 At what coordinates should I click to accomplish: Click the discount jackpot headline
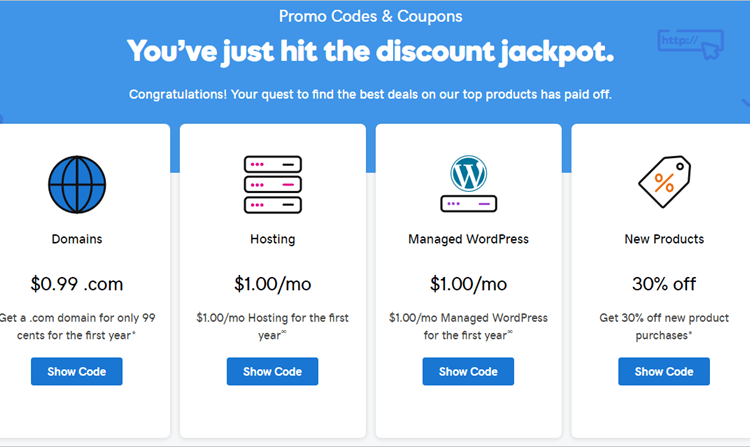[x=370, y=52]
